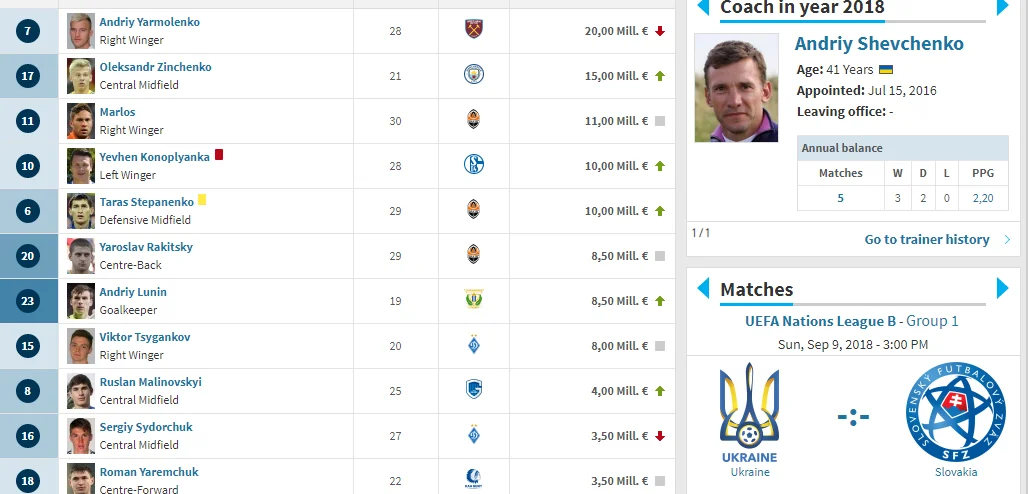Click Genk crest beside Ruslan Malinovskyi
This screenshot has height=494, width=1028.
[x=474, y=390]
